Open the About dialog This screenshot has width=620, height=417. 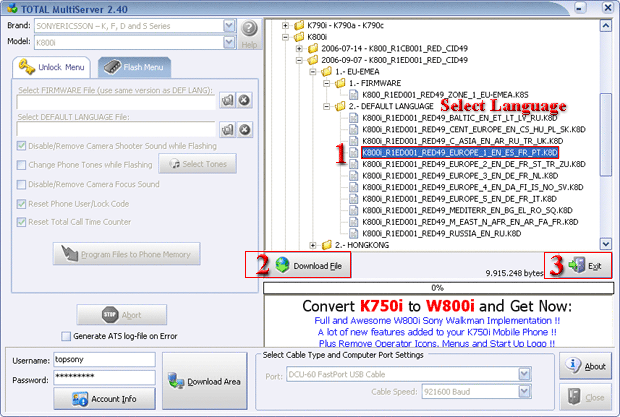point(585,366)
